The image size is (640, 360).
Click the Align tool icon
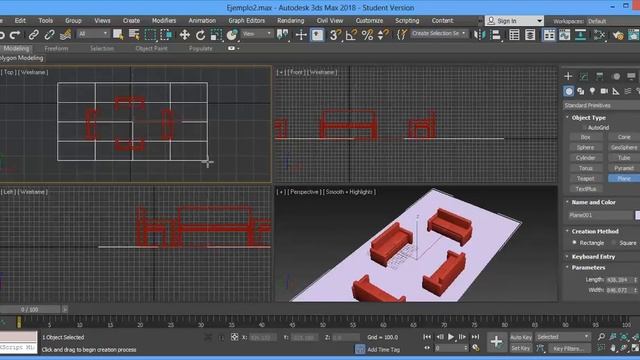[x=496, y=35]
